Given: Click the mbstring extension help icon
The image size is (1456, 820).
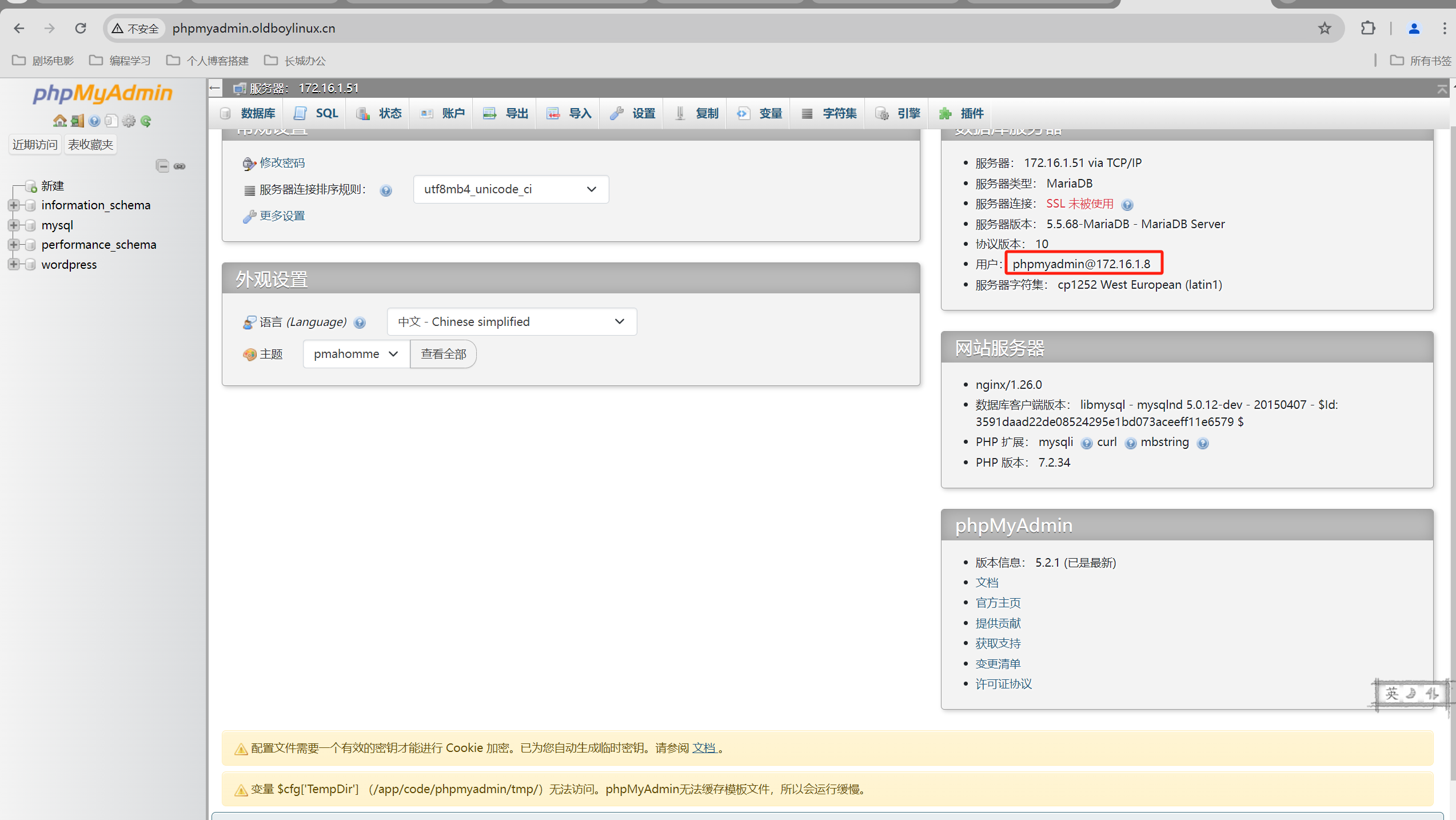Looking at the screenshot, I should point(1202,443).
